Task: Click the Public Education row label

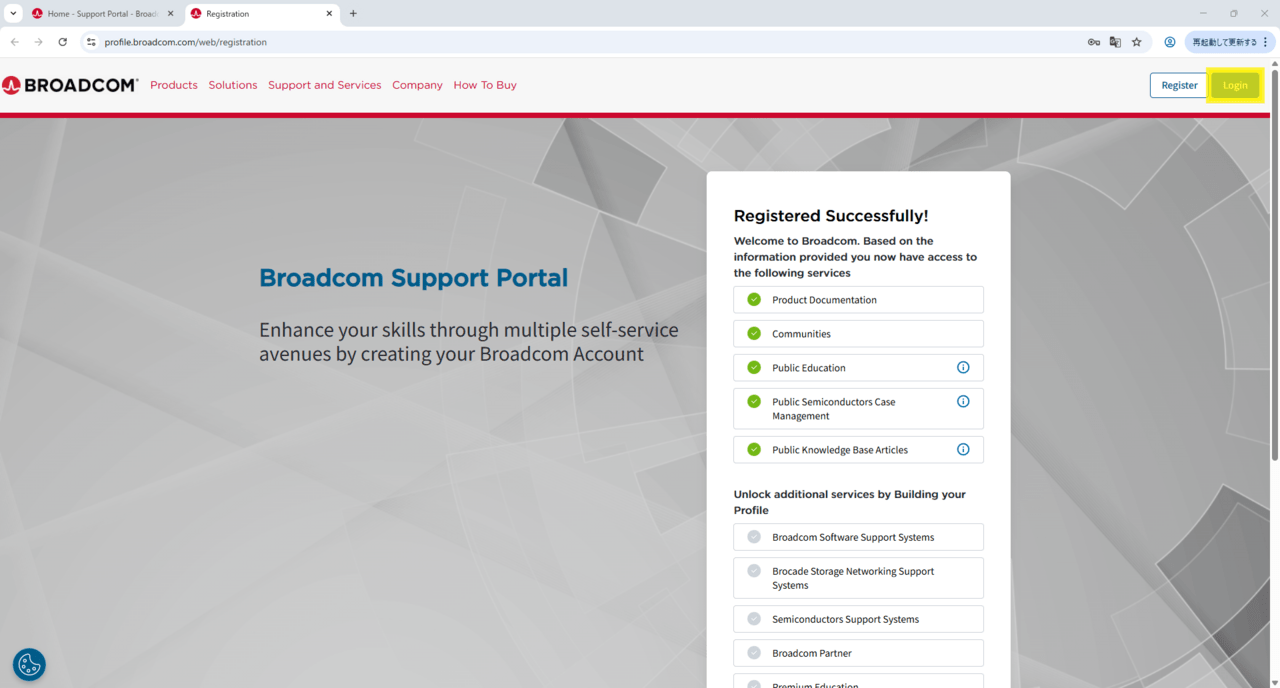Action: [x=809, y=368]
